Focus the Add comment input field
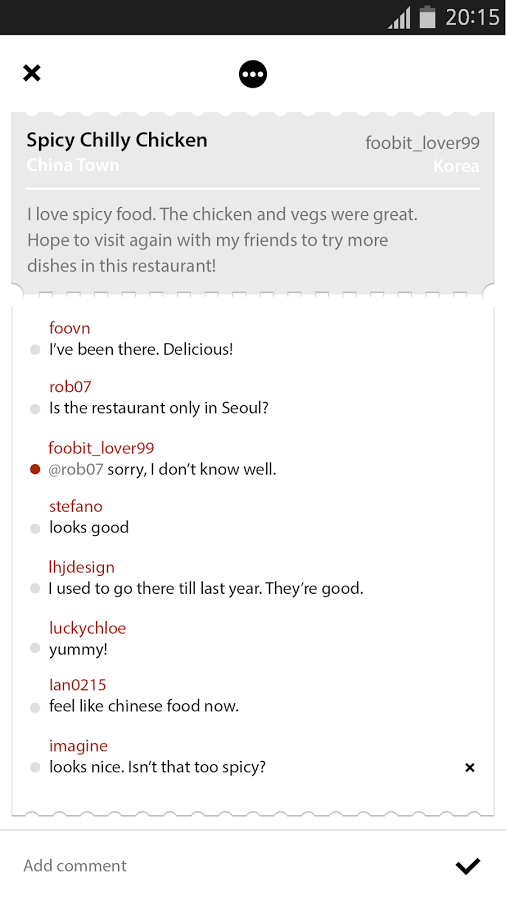Screen dimensions: 506x900 [x=229, y=866]
